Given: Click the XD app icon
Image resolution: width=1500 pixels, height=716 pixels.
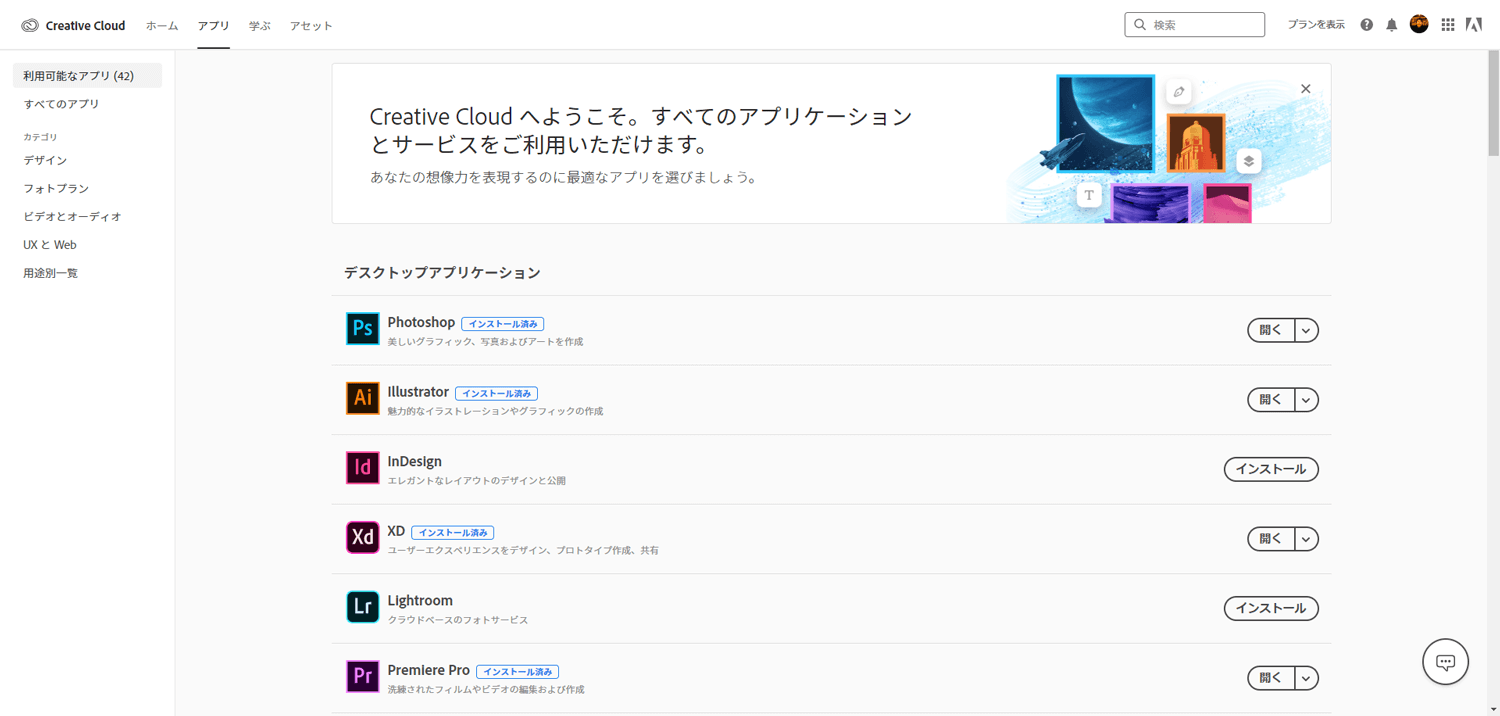Looking at the screenshot, I should point(362,537).
